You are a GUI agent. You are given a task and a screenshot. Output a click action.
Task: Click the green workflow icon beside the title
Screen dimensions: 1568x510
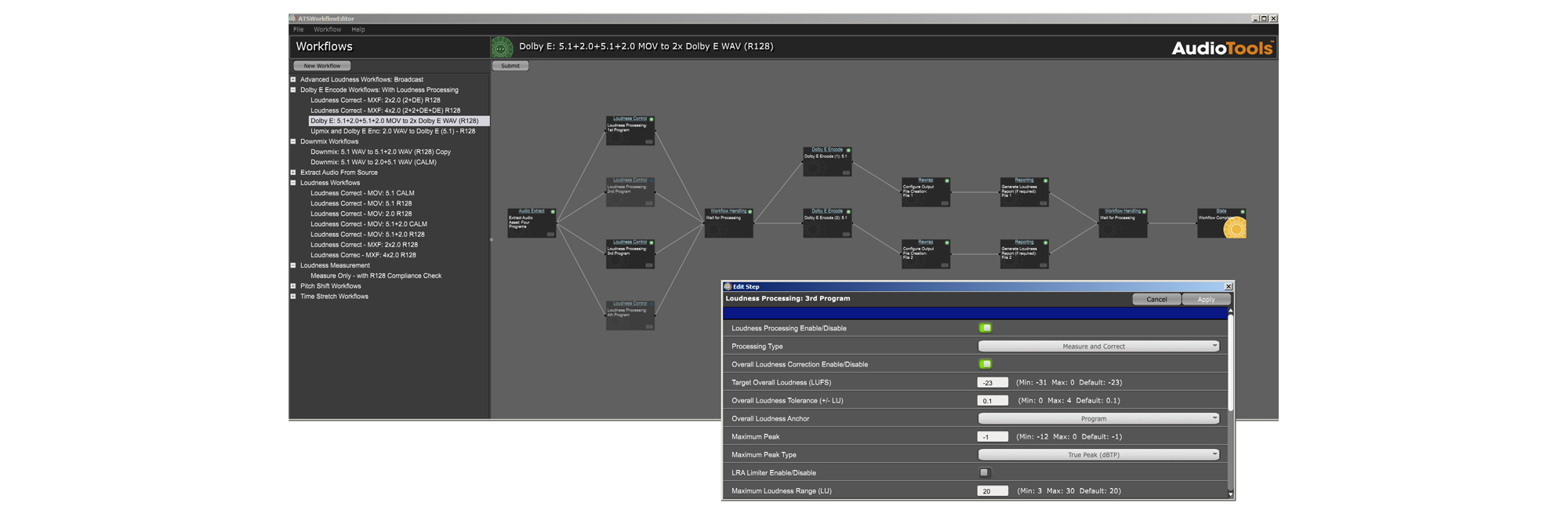point(502,48)
